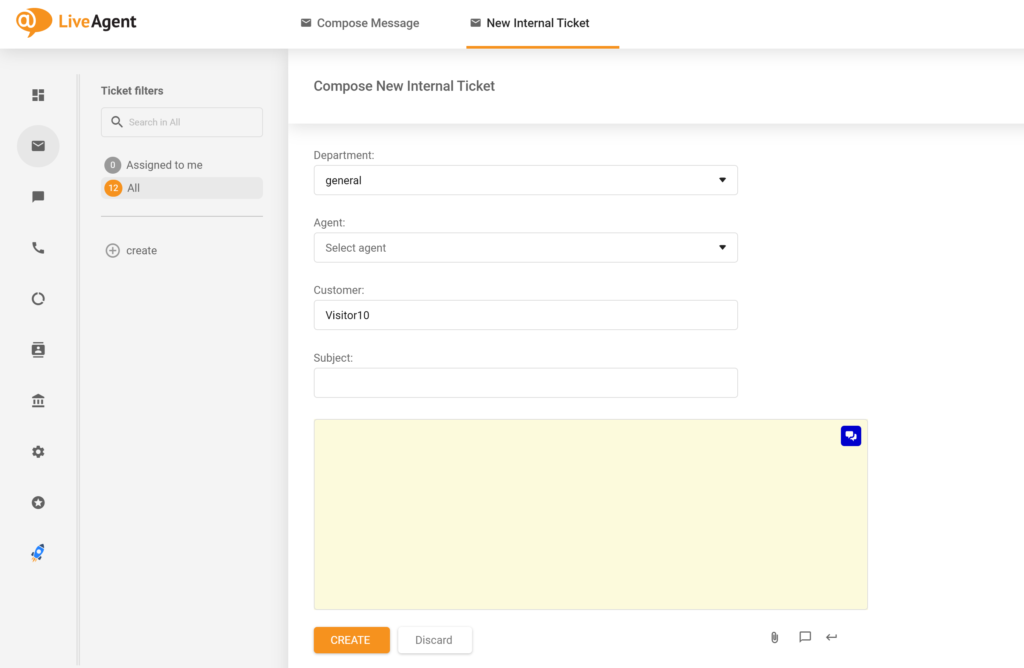Open Contacts via the address book sidebar icon
The width and height of the screenshot is (1024, 668).
[38, 349]
